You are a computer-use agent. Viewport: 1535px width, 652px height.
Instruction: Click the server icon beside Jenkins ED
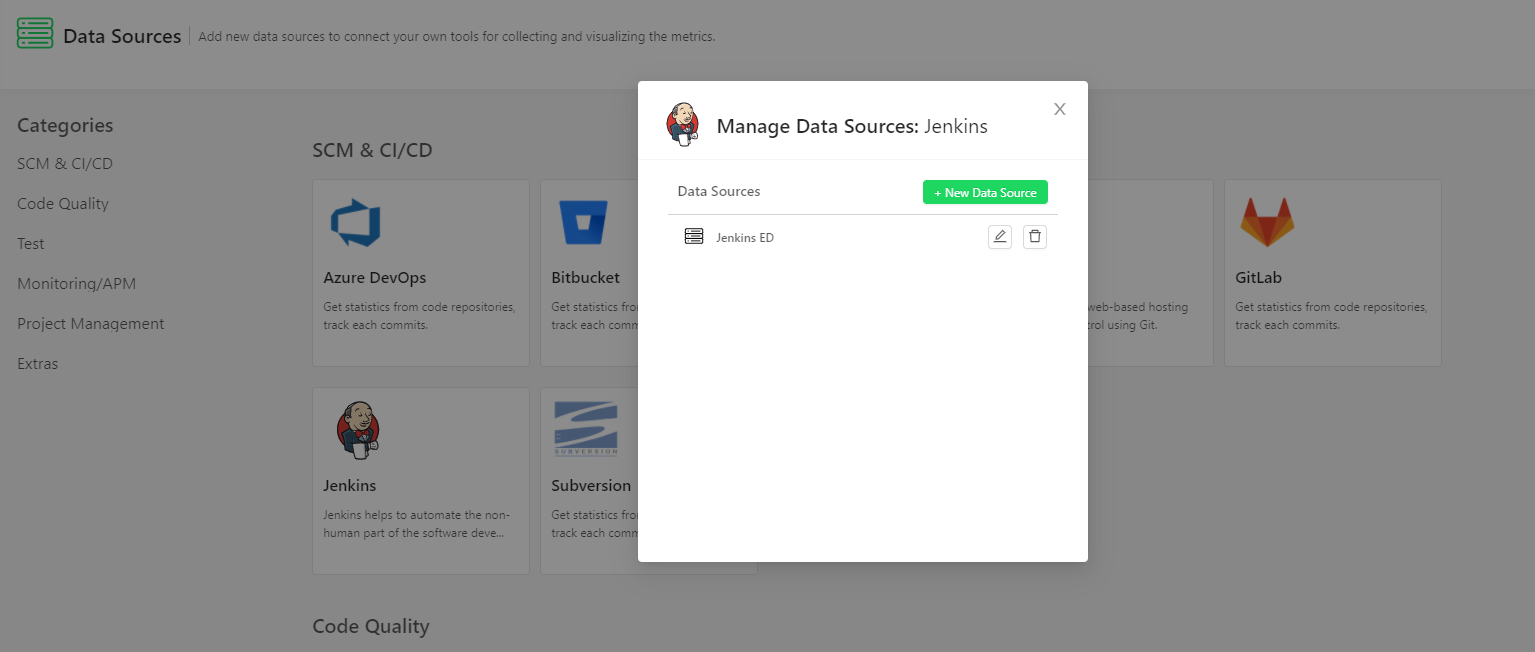694,236
